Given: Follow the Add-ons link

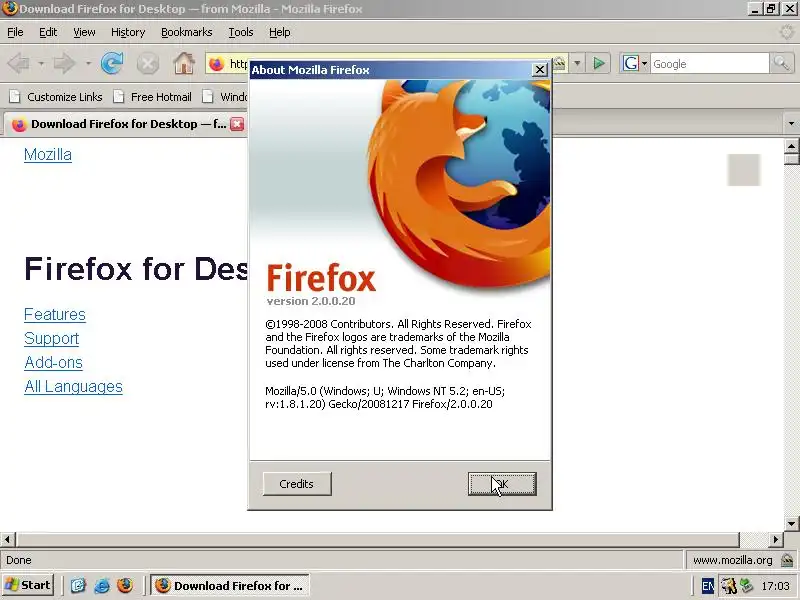Looking at the screenshot, I should [x=53, y=362].
